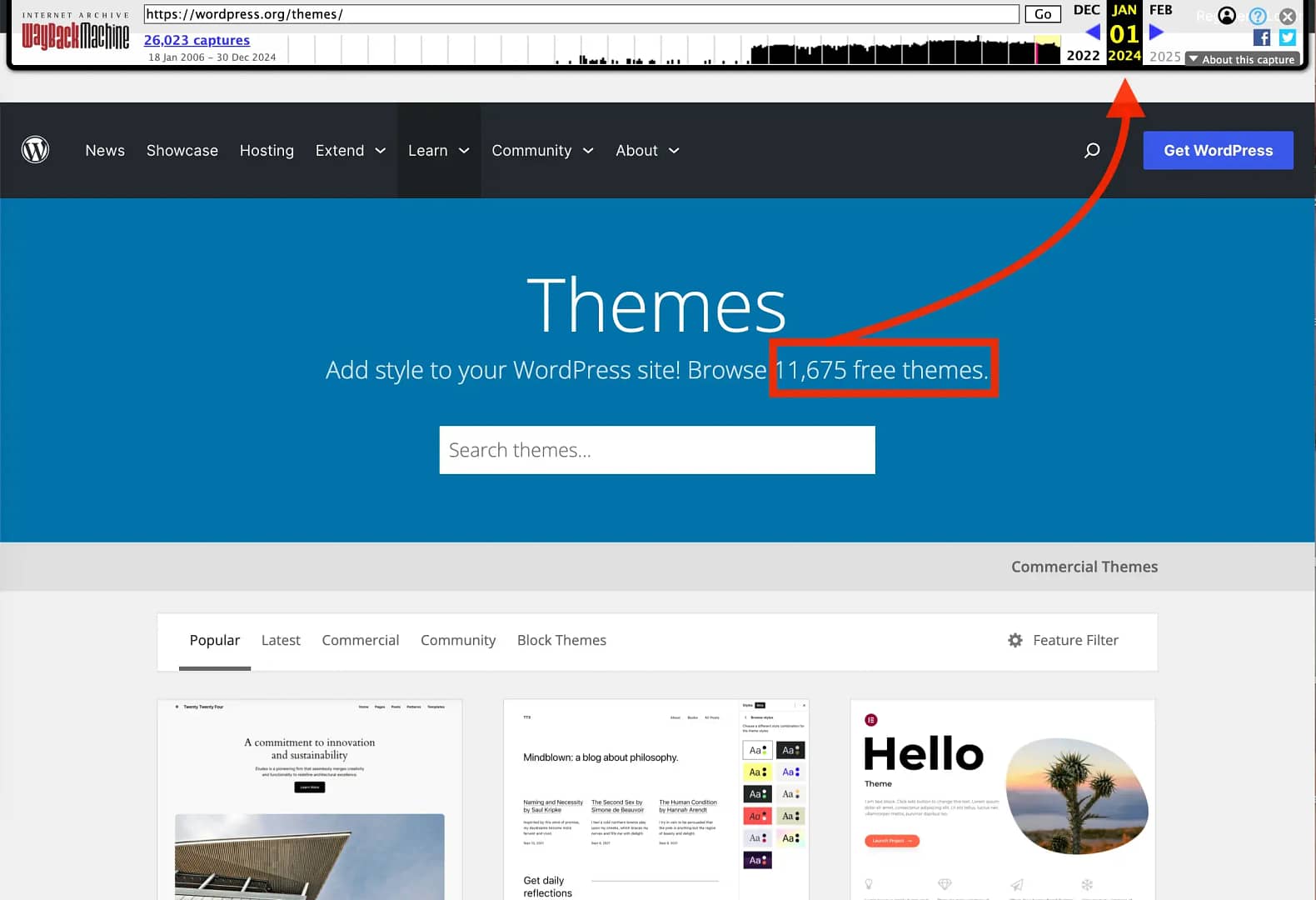The width and height of the screenshot is (1316, 900).
Task: Open the Hello theme thumbnail
Action: [1003, 800]
